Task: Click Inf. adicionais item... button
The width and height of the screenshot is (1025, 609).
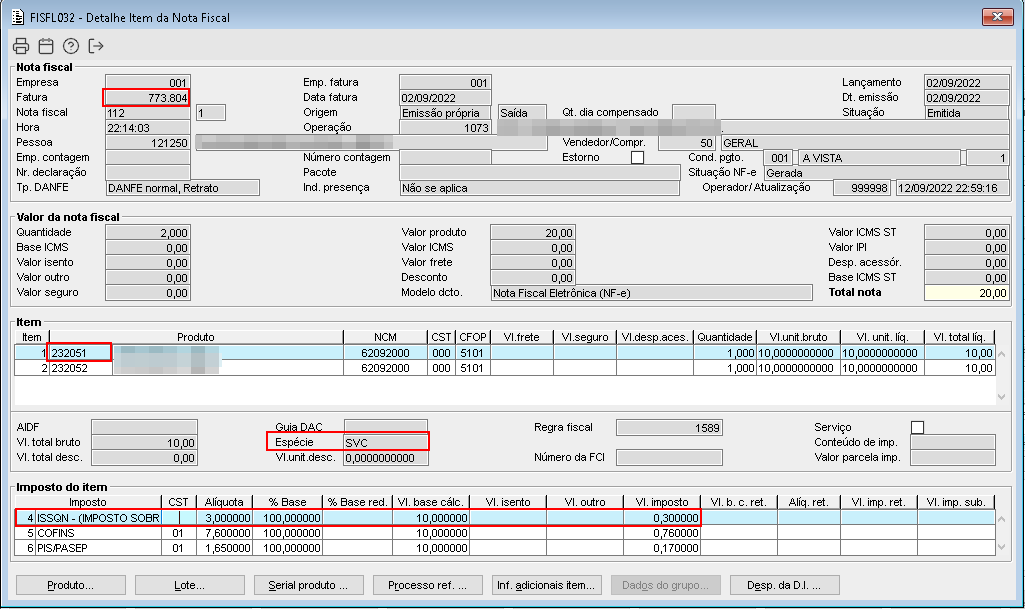Action: [x=546, y=585]
